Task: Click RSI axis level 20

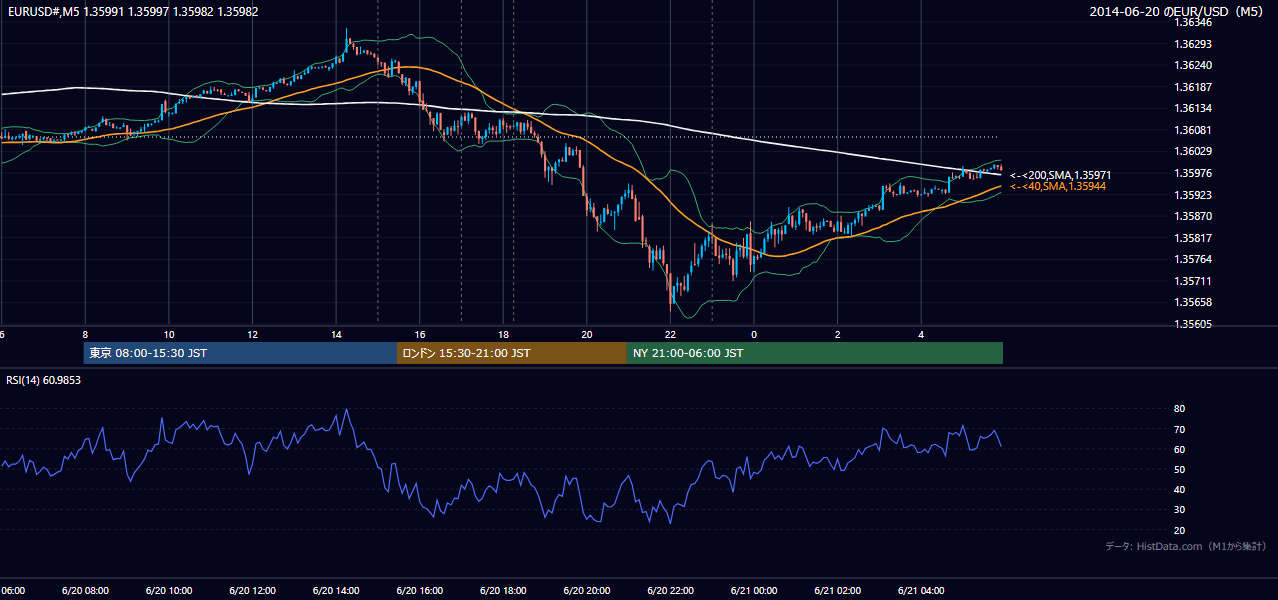Action: (x=1179, y=530)
